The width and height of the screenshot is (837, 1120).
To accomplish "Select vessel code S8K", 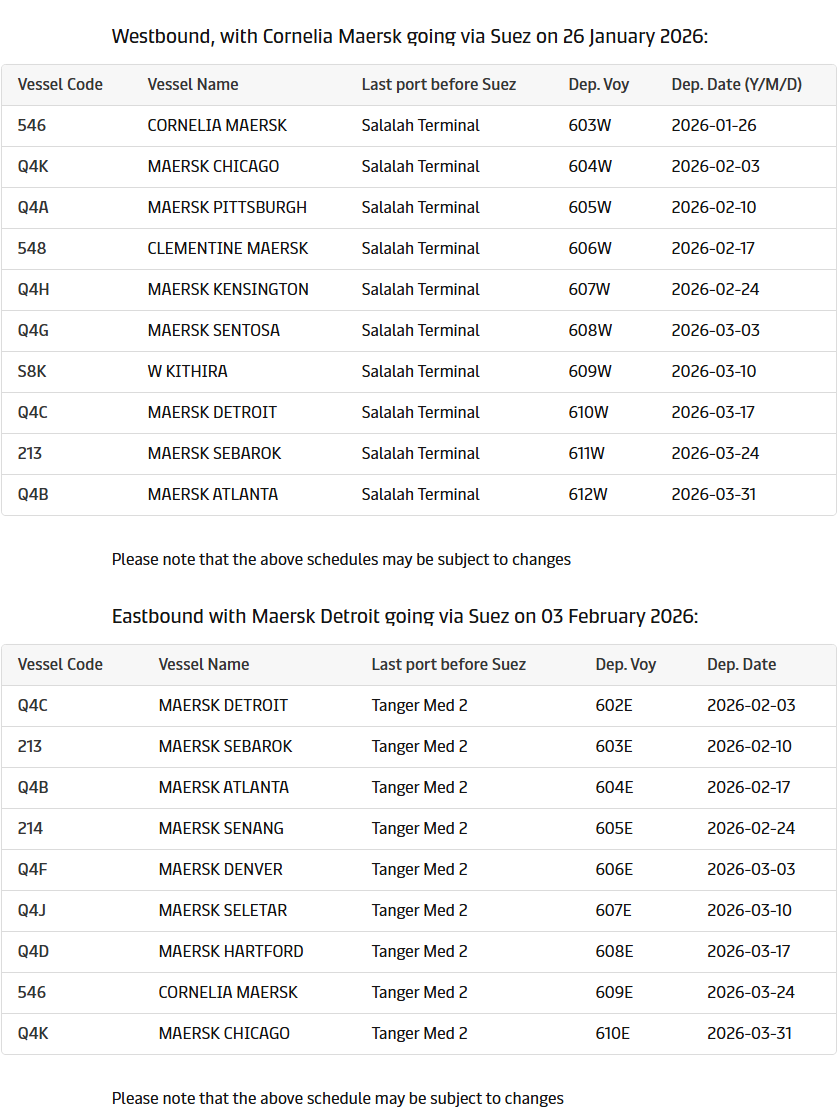I will coord(32,371).
